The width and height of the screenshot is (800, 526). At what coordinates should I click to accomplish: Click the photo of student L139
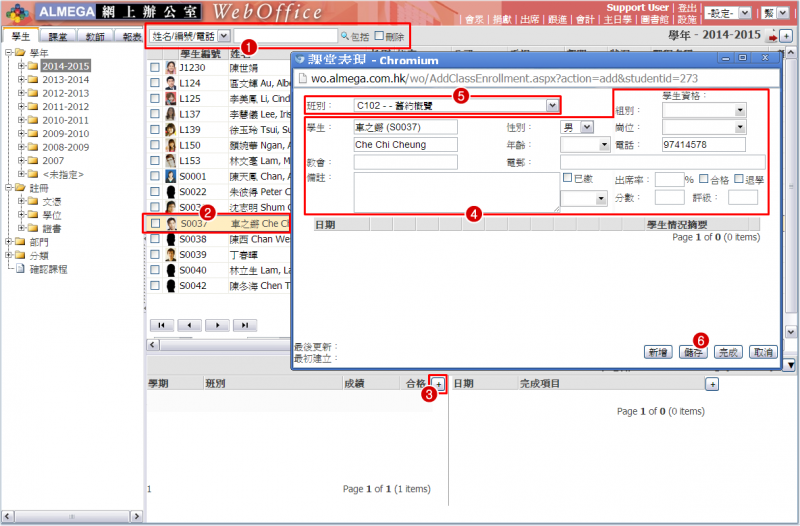170,130
